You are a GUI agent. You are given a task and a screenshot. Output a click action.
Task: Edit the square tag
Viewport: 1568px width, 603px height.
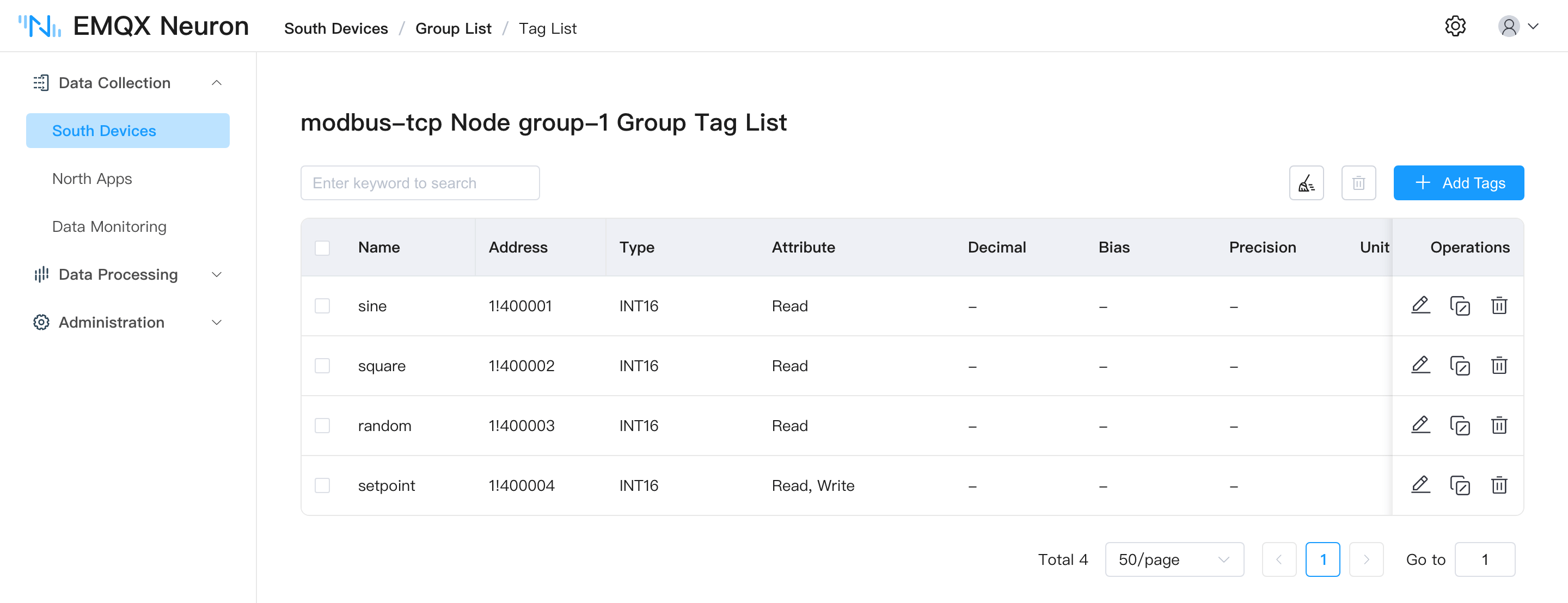point(1420,365)
